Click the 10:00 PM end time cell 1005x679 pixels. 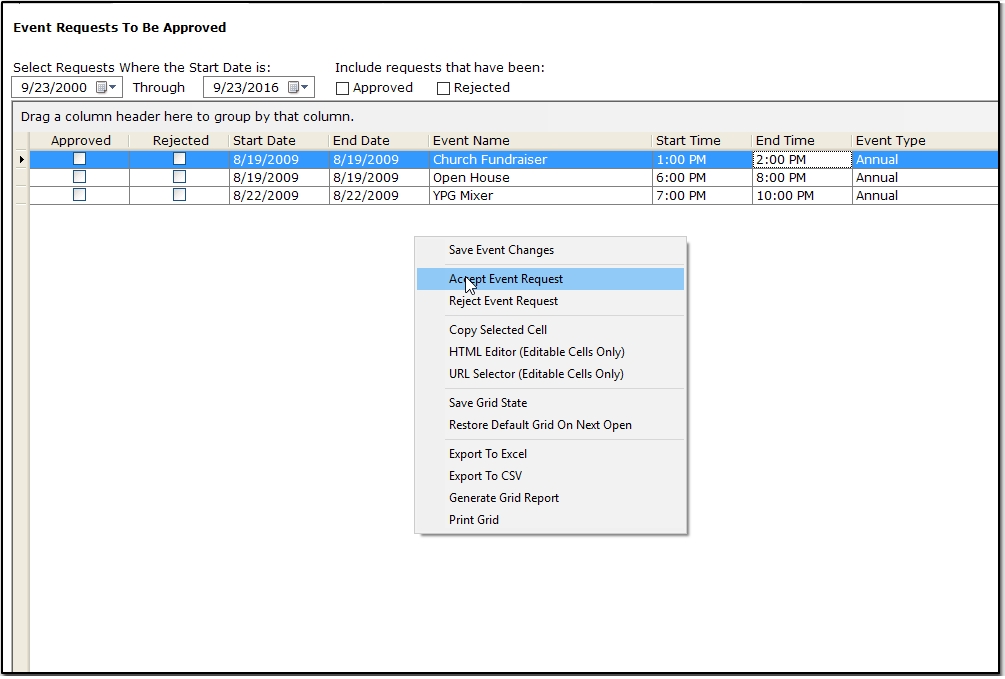pos(802,196)
